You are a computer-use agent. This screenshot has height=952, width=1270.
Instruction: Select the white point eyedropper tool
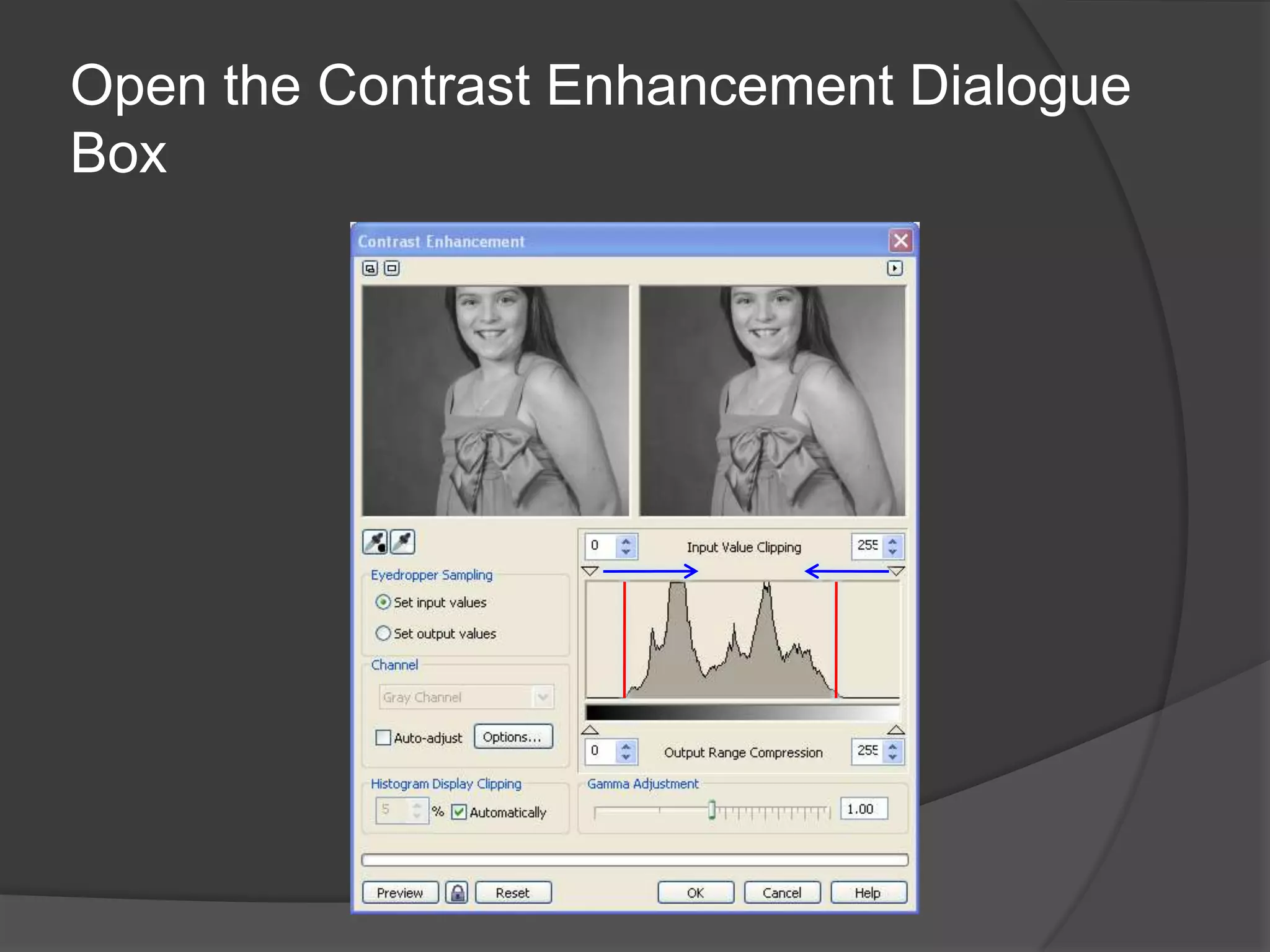[x=402, y=542]
